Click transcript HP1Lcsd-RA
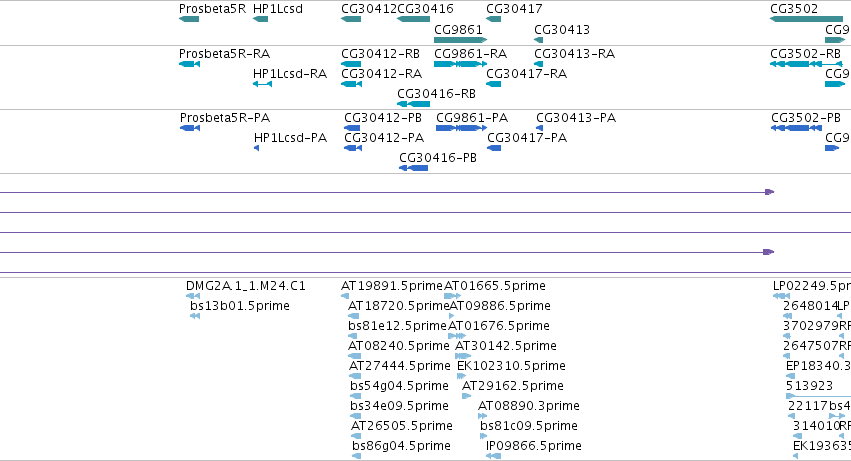Image resolution: width=851 pixels, height=461 pixels. click(290, 74)
